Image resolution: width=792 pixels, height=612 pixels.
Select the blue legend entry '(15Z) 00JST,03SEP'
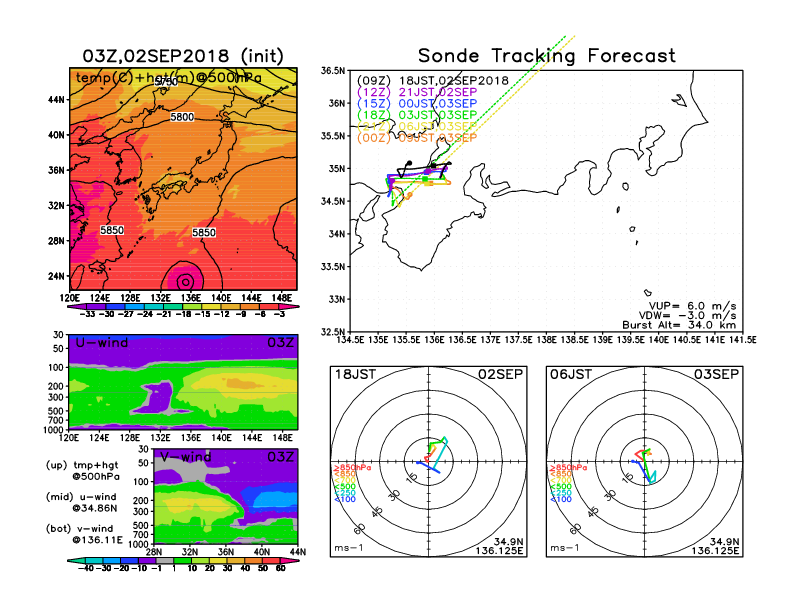(417, 104)
